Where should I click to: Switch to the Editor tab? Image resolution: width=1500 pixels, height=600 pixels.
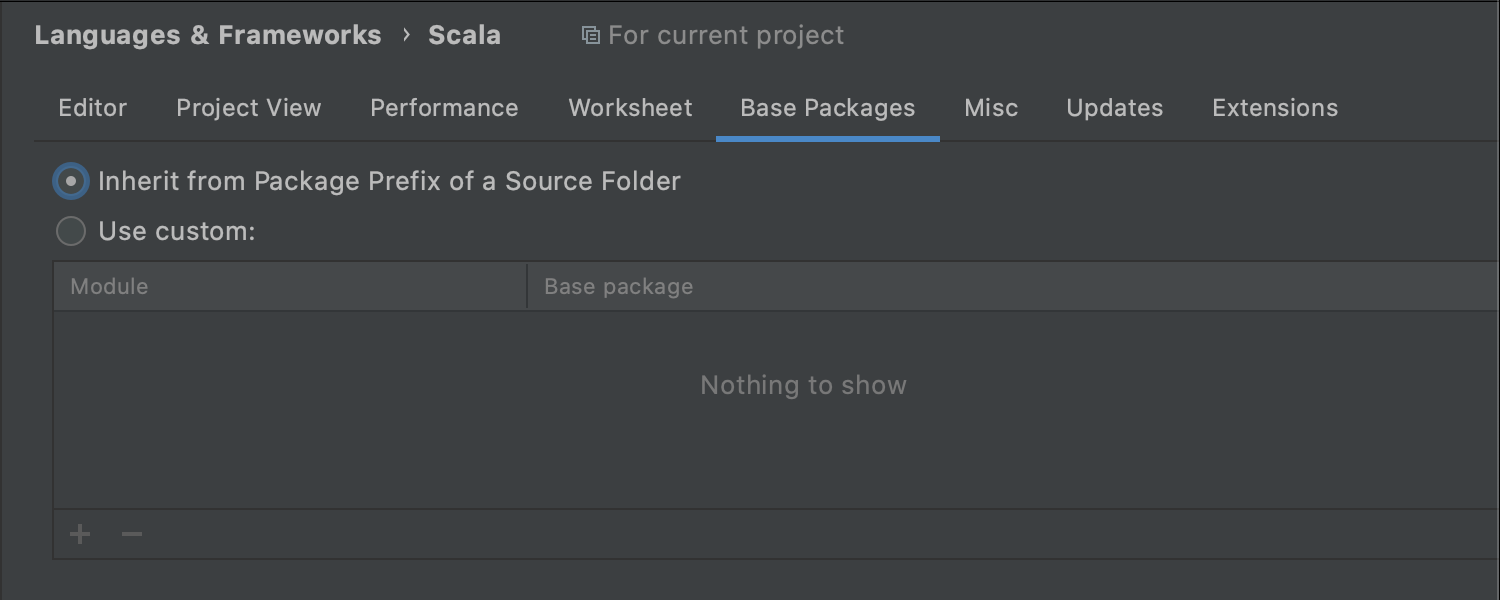click(x=93, y=108)
